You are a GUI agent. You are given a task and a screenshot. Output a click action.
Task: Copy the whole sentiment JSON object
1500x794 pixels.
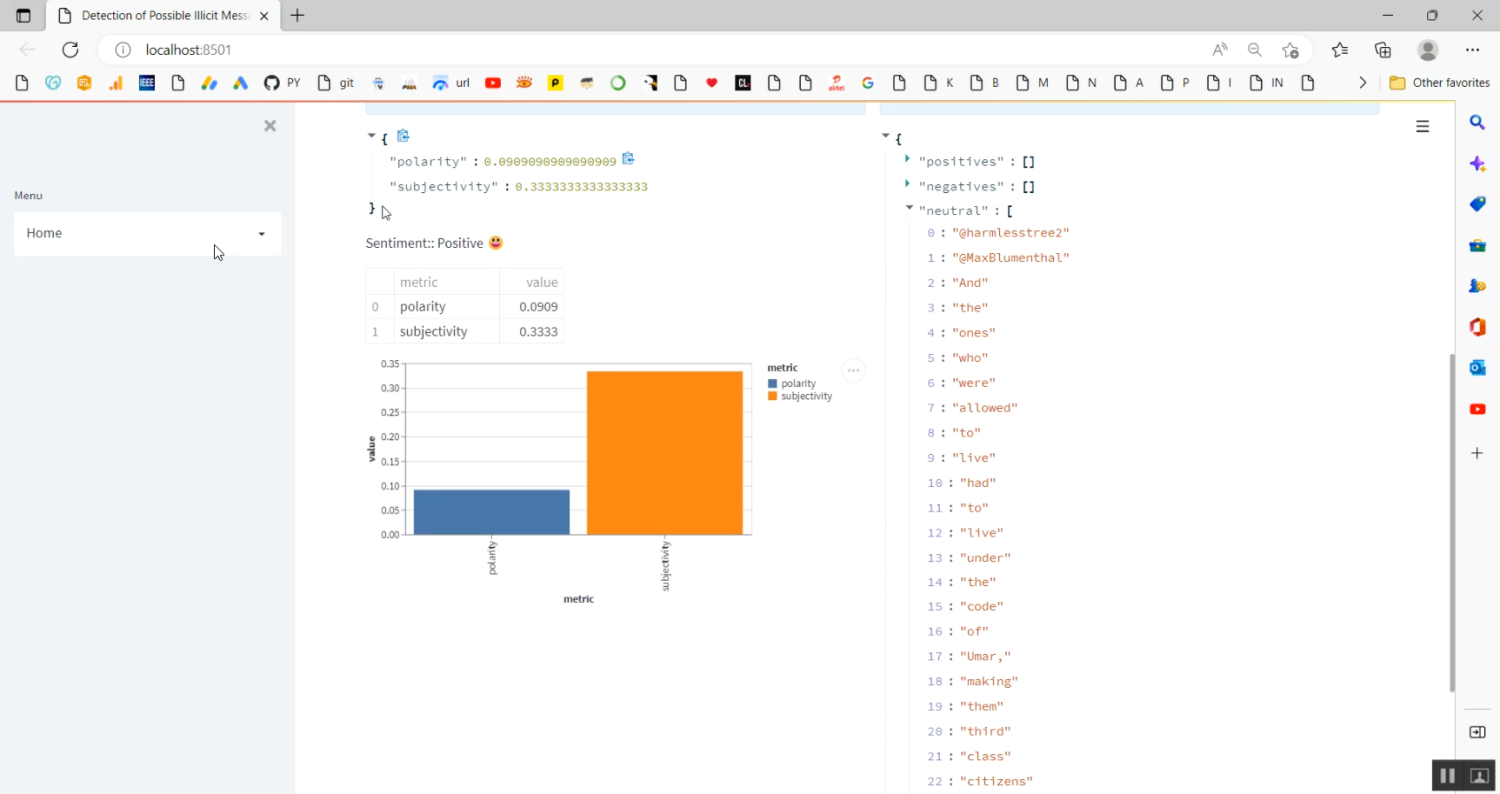[403, 137]
